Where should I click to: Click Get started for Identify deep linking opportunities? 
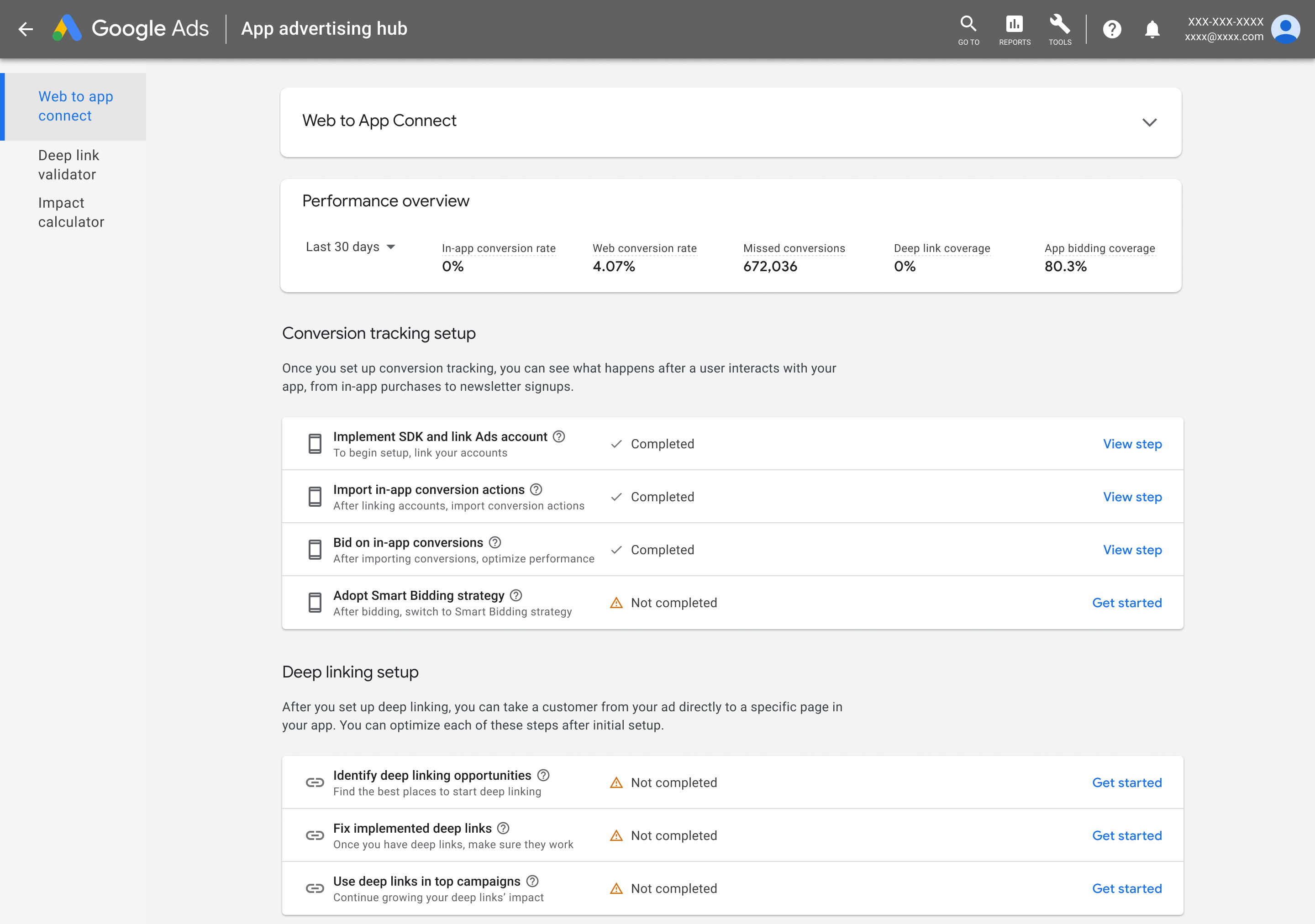pyautogui.click(x=1126, y=782)
